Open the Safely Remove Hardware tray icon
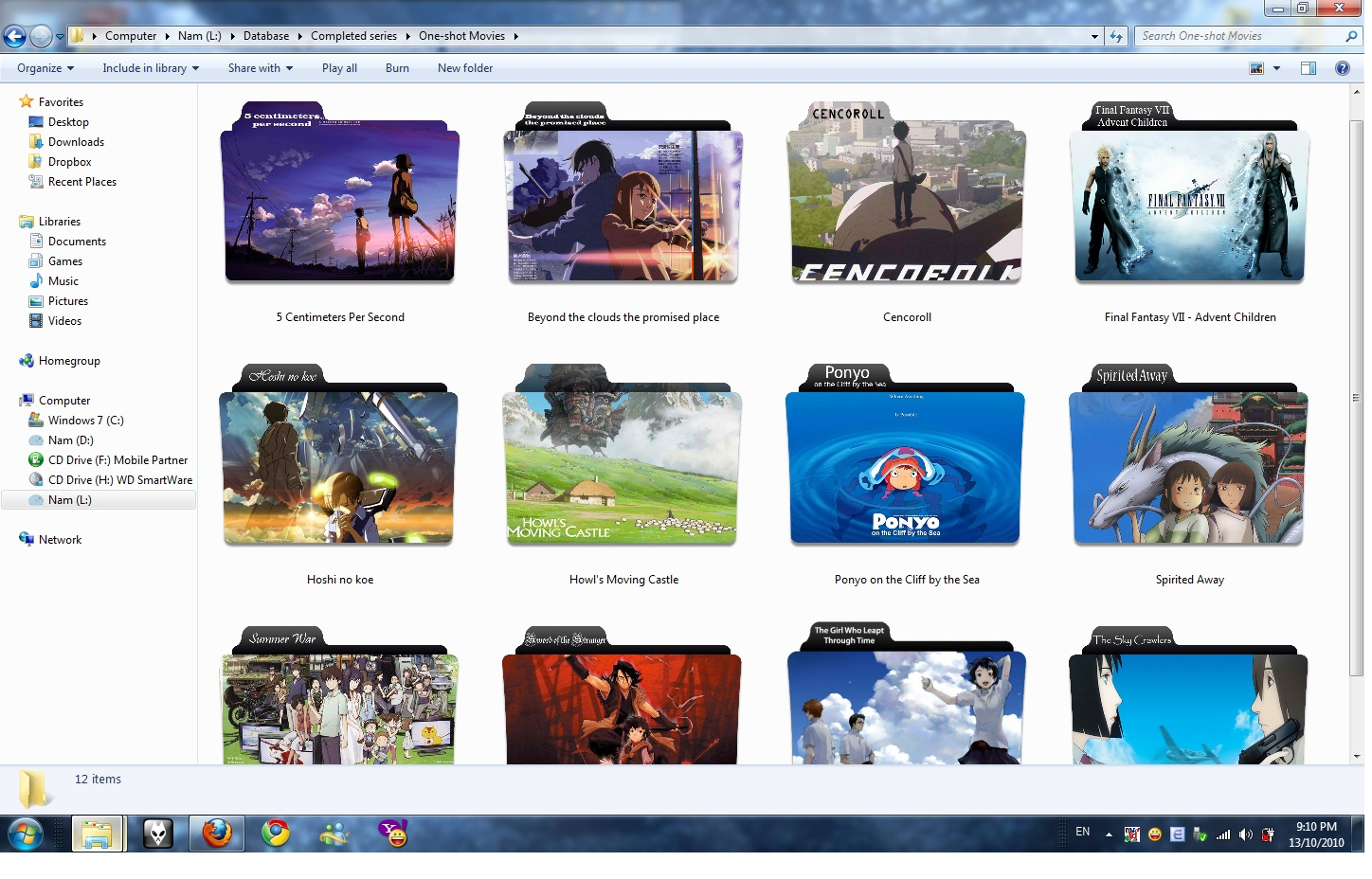1372x879 pixels. click(x=1200, y=834)
